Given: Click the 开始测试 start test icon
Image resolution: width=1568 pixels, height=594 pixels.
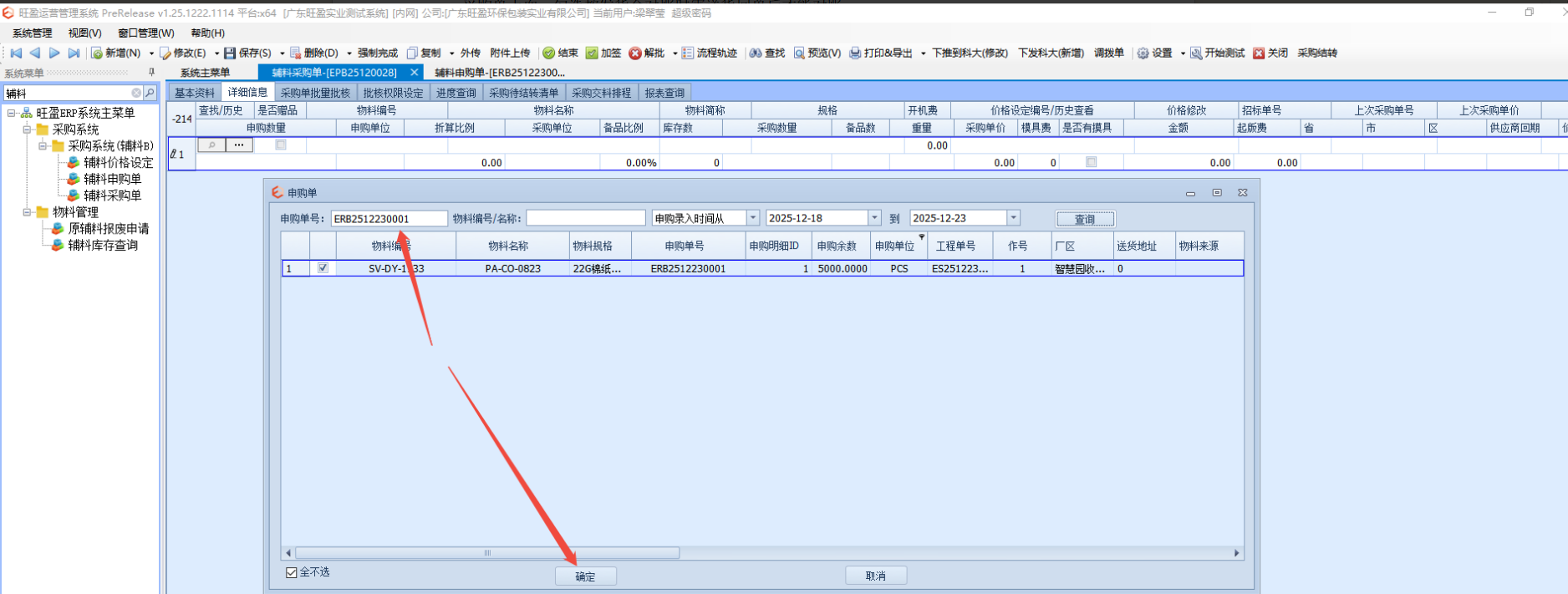Looking at the screenshot, I should click(1196, 53).
